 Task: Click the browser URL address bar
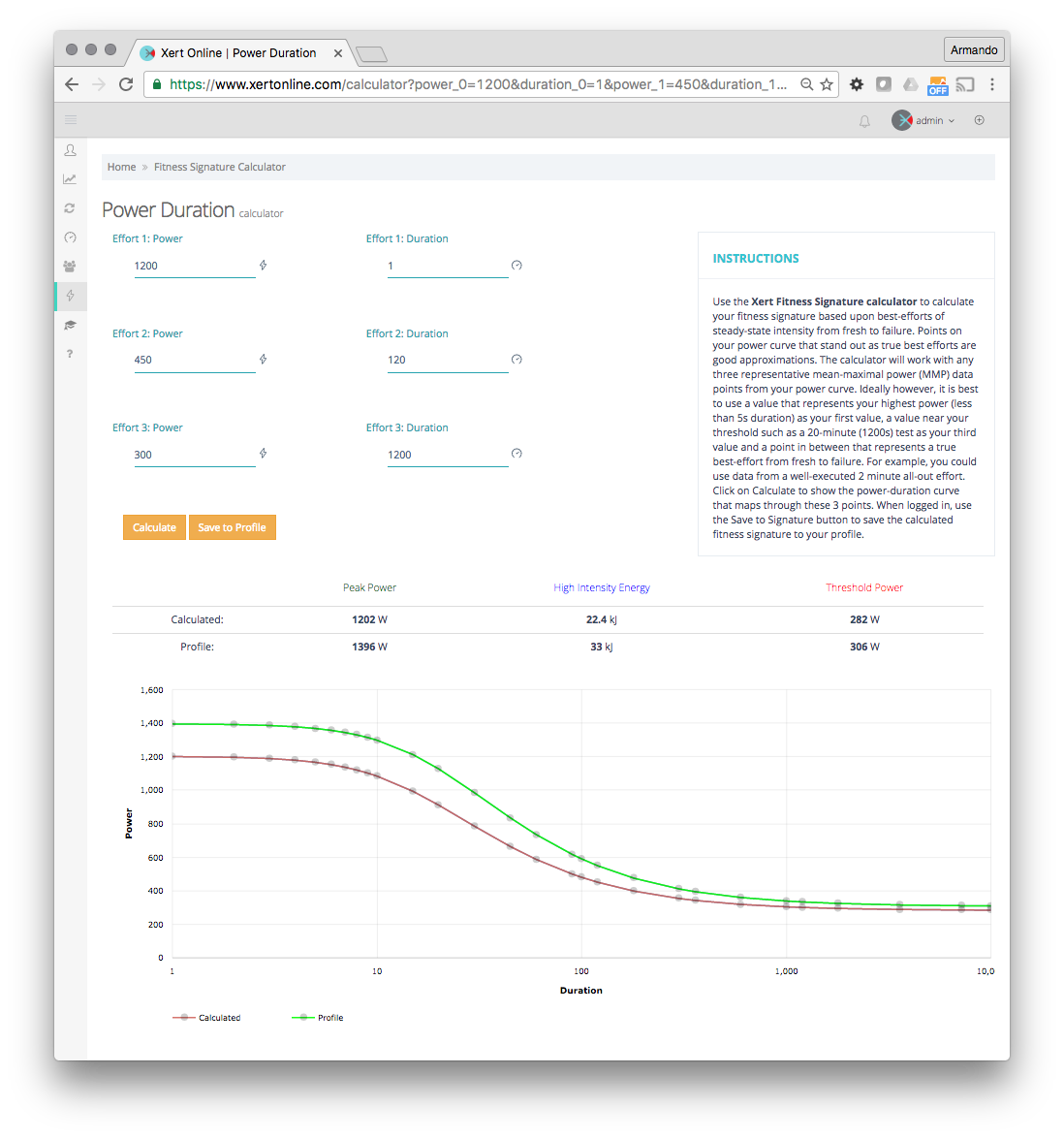pos(479,84)
